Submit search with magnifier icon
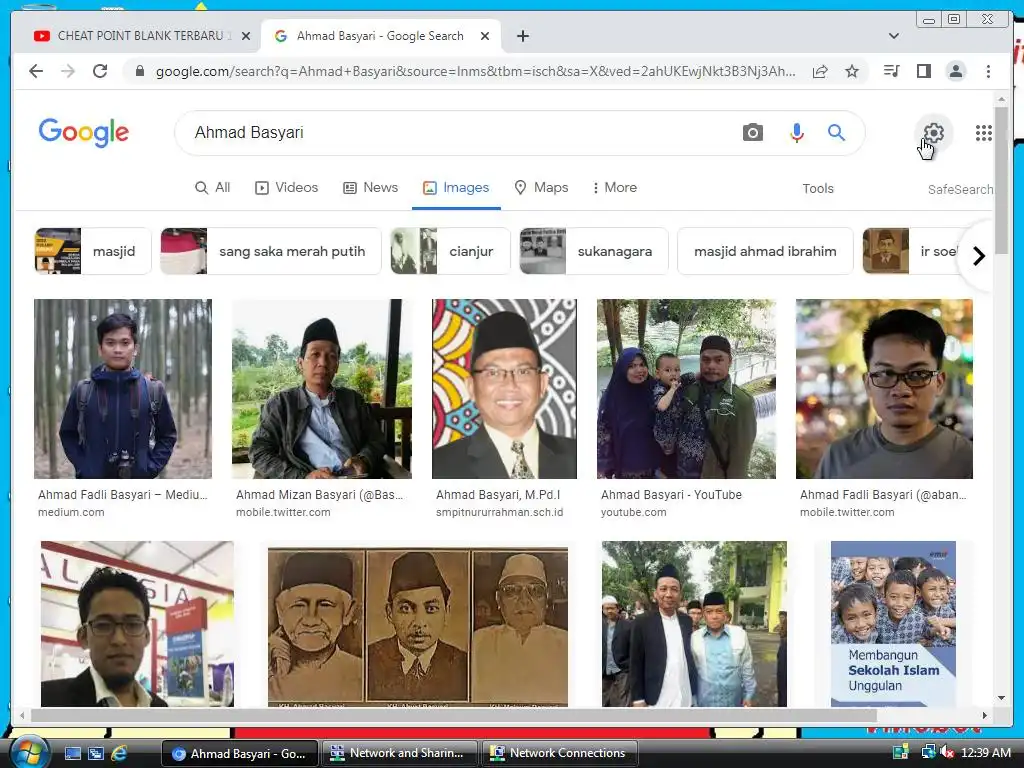The image size is (1024, 768). click(837, 133)
